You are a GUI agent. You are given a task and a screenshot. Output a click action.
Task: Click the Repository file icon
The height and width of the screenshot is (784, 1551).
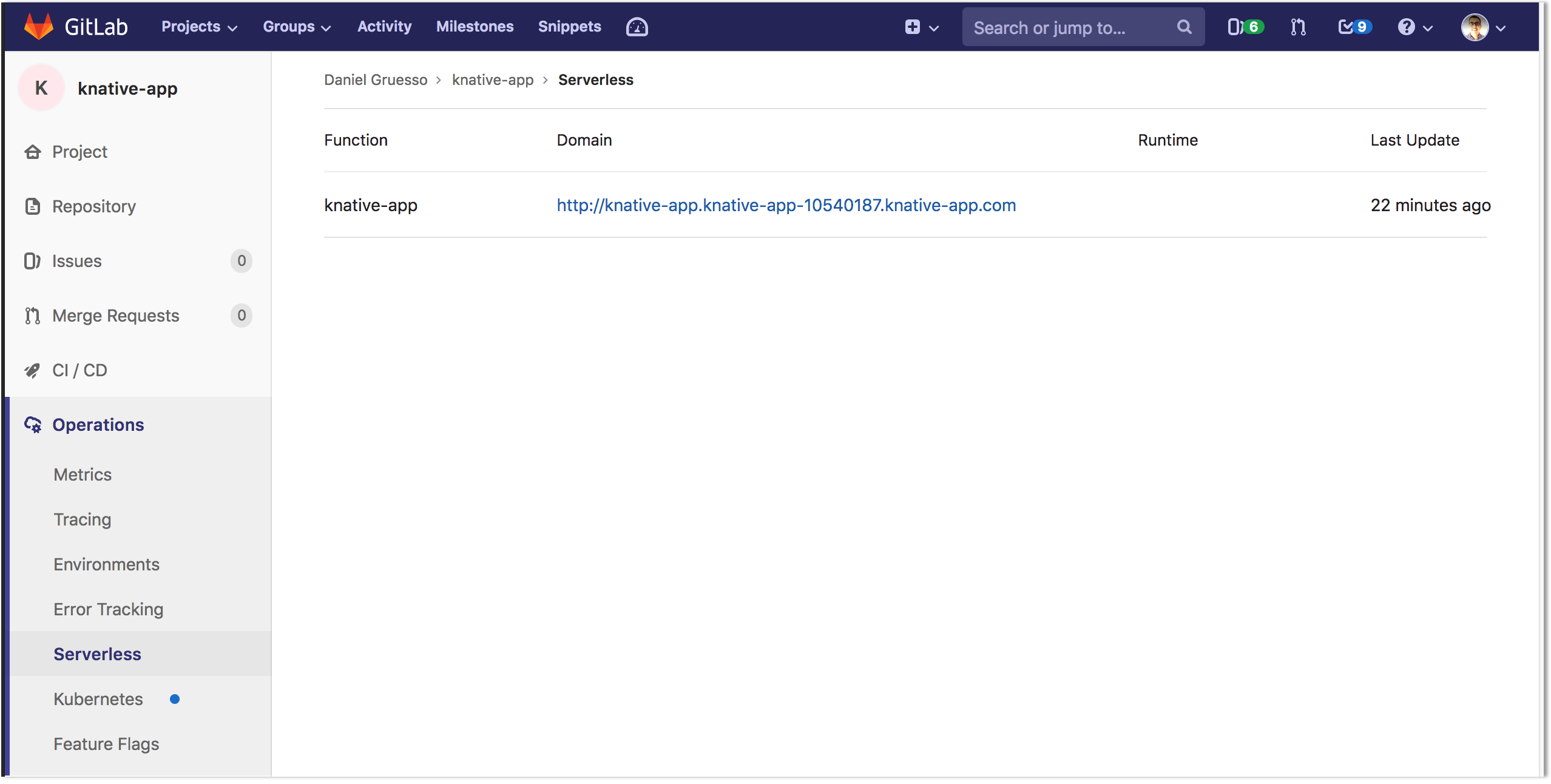pyautogui.click(x=33, y=206)
